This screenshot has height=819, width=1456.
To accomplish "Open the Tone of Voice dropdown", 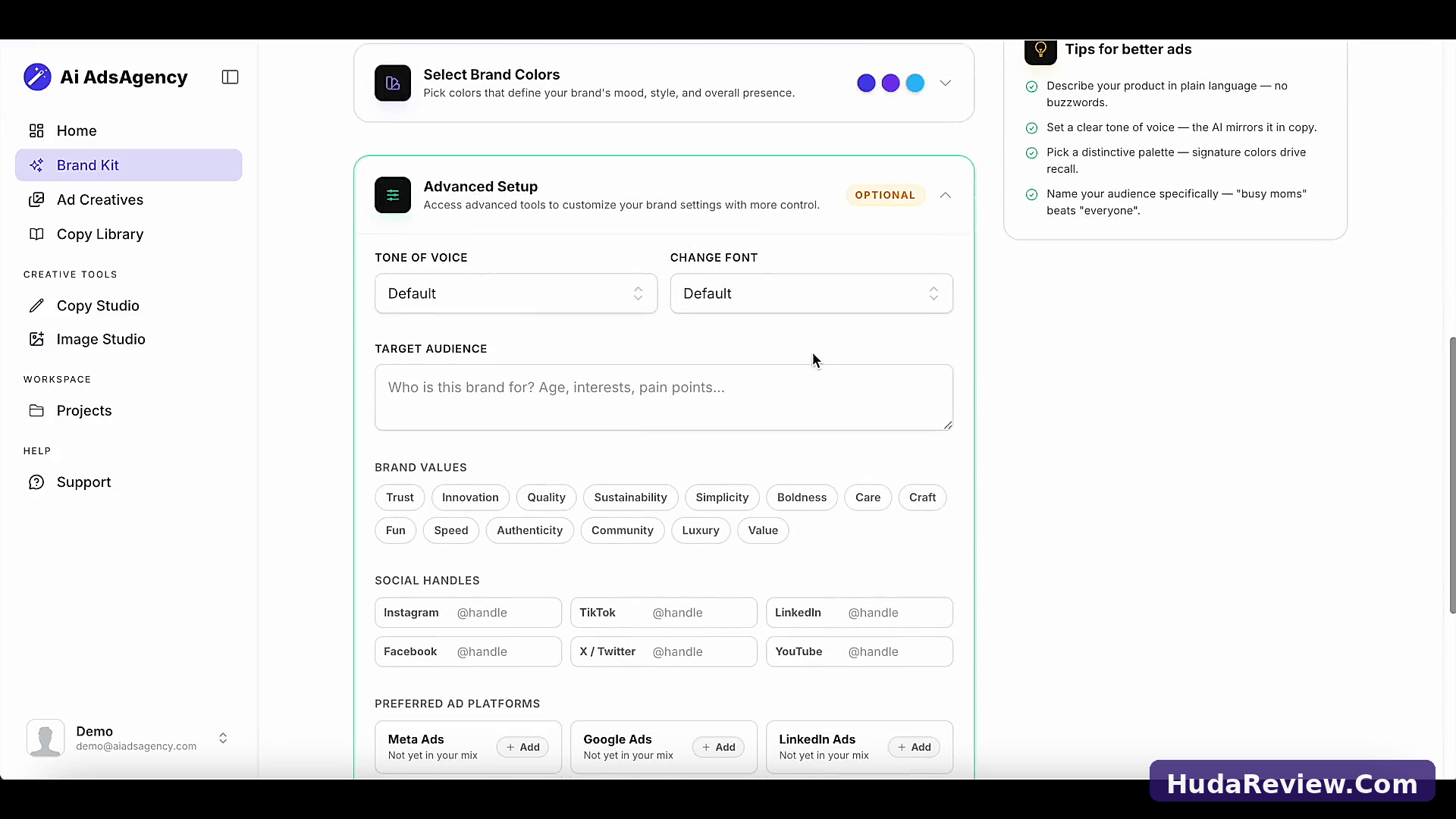I will 516,293.
